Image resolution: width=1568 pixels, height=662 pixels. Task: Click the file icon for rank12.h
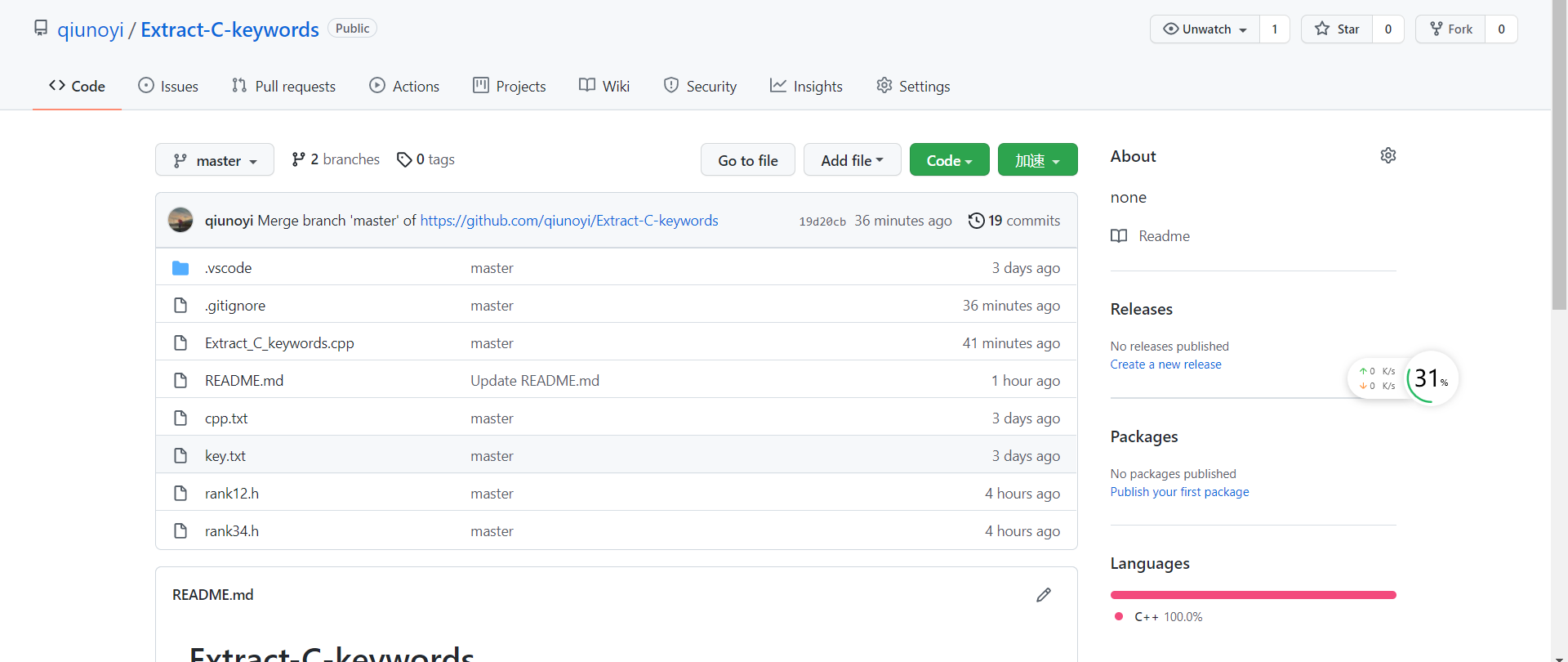click(180, 494)
